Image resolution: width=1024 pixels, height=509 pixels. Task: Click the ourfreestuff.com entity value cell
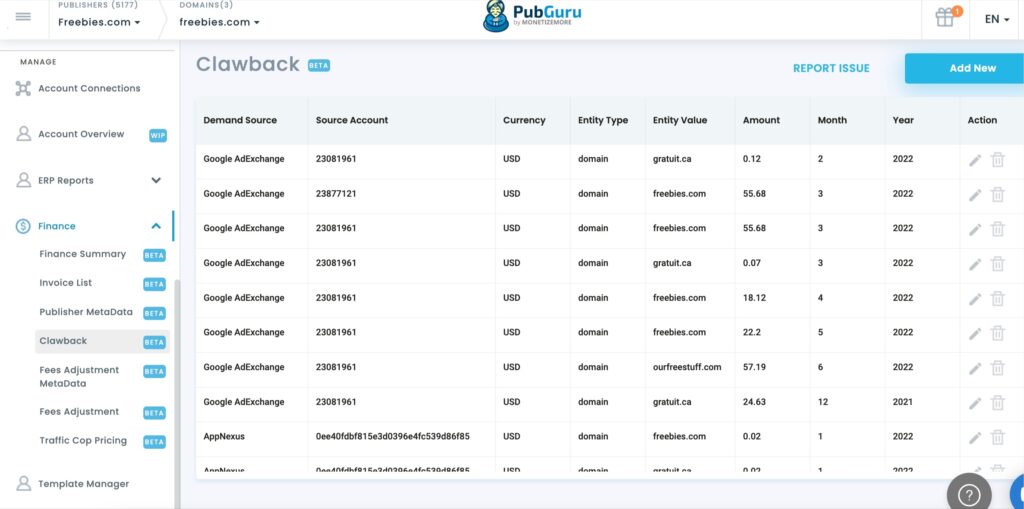click(687, 367)
